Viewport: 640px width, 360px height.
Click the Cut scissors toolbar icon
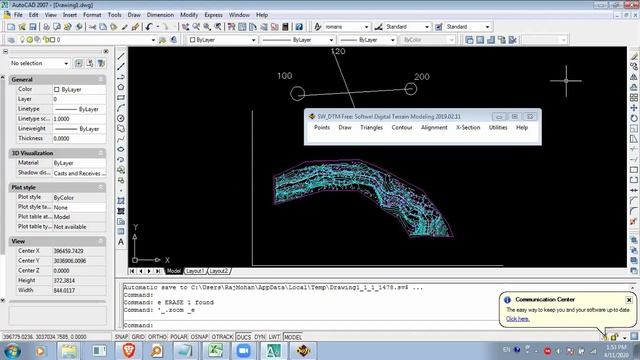point(93,27)
